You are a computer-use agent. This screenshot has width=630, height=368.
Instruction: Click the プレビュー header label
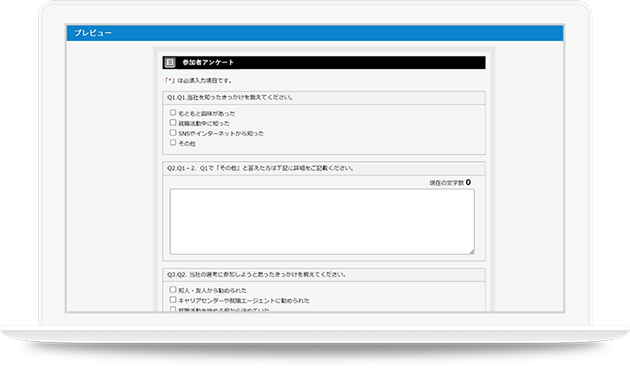point(93,33)
